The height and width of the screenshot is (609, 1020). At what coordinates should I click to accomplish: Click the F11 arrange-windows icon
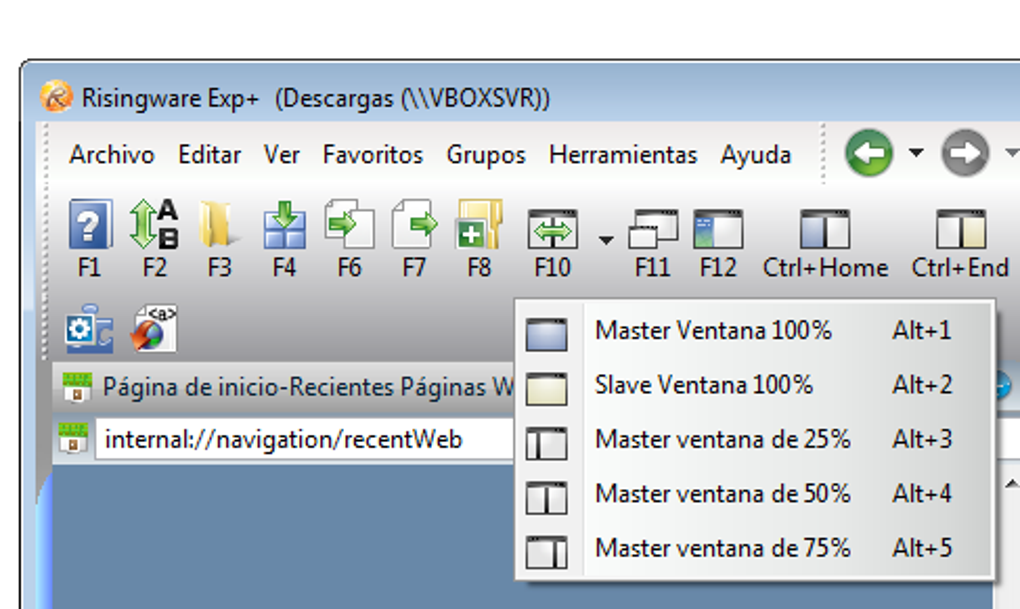pyautogui.click(x=653, y=228)
